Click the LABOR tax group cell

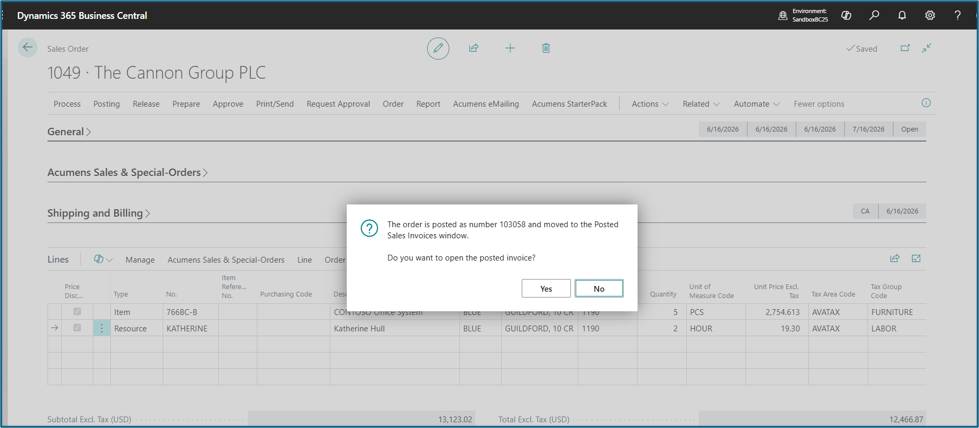(896, 328)
